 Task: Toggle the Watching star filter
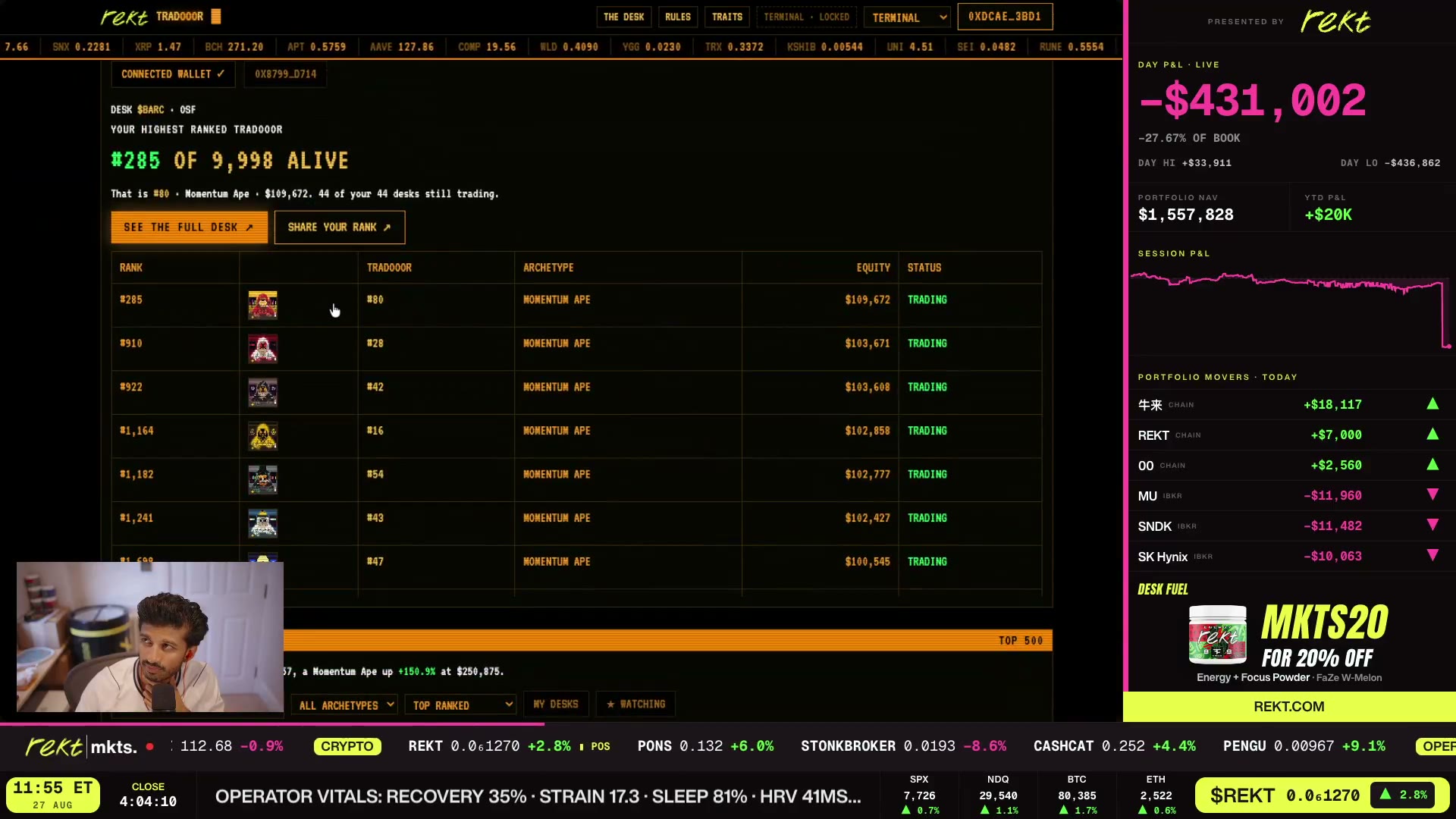click(x=635, y=704)
